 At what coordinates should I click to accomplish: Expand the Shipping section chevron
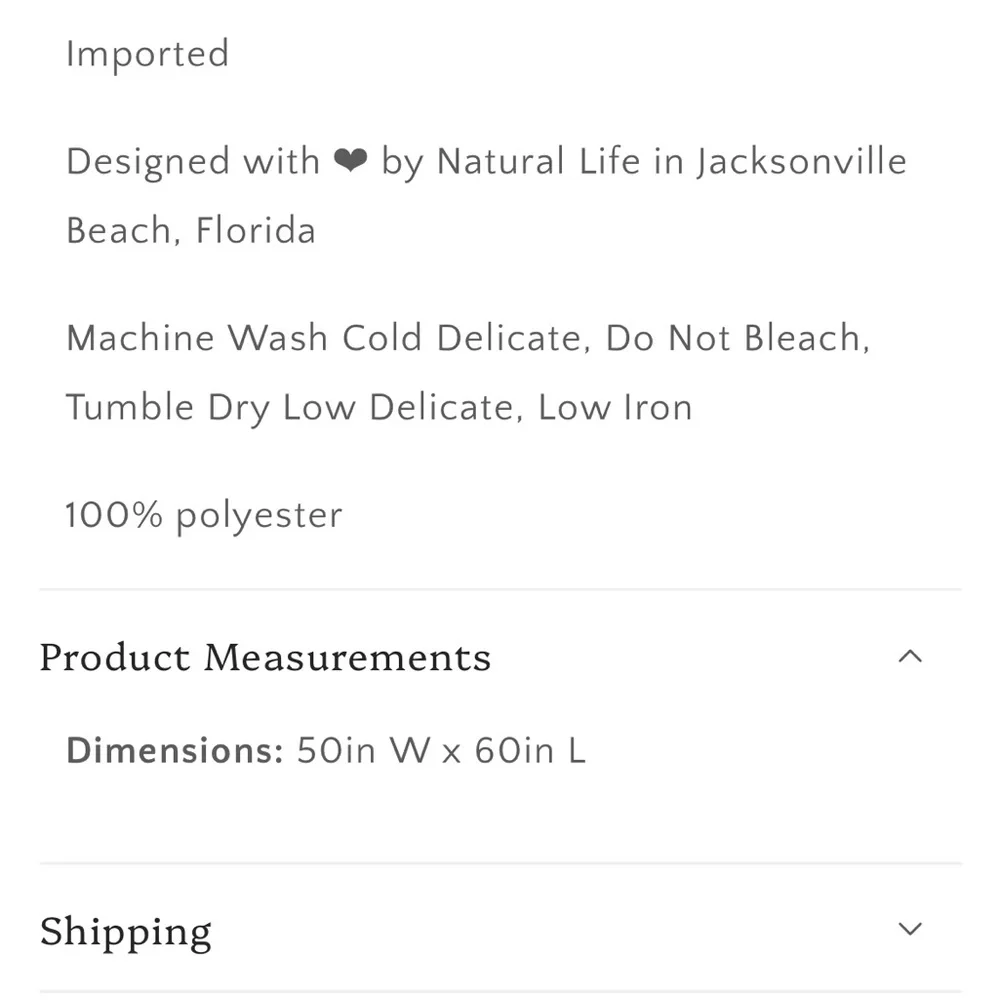coord(910,929)
